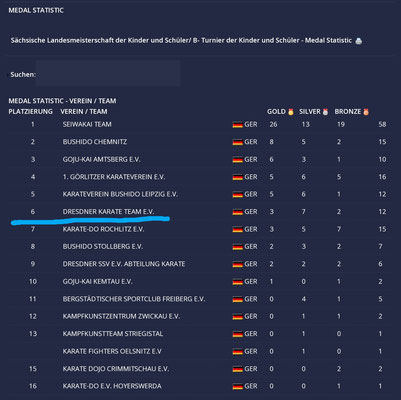The height and width of the screenshot is (400, 401).
Task: Click SEIWAKAI TEAM gold count 26
Action: 273,124
